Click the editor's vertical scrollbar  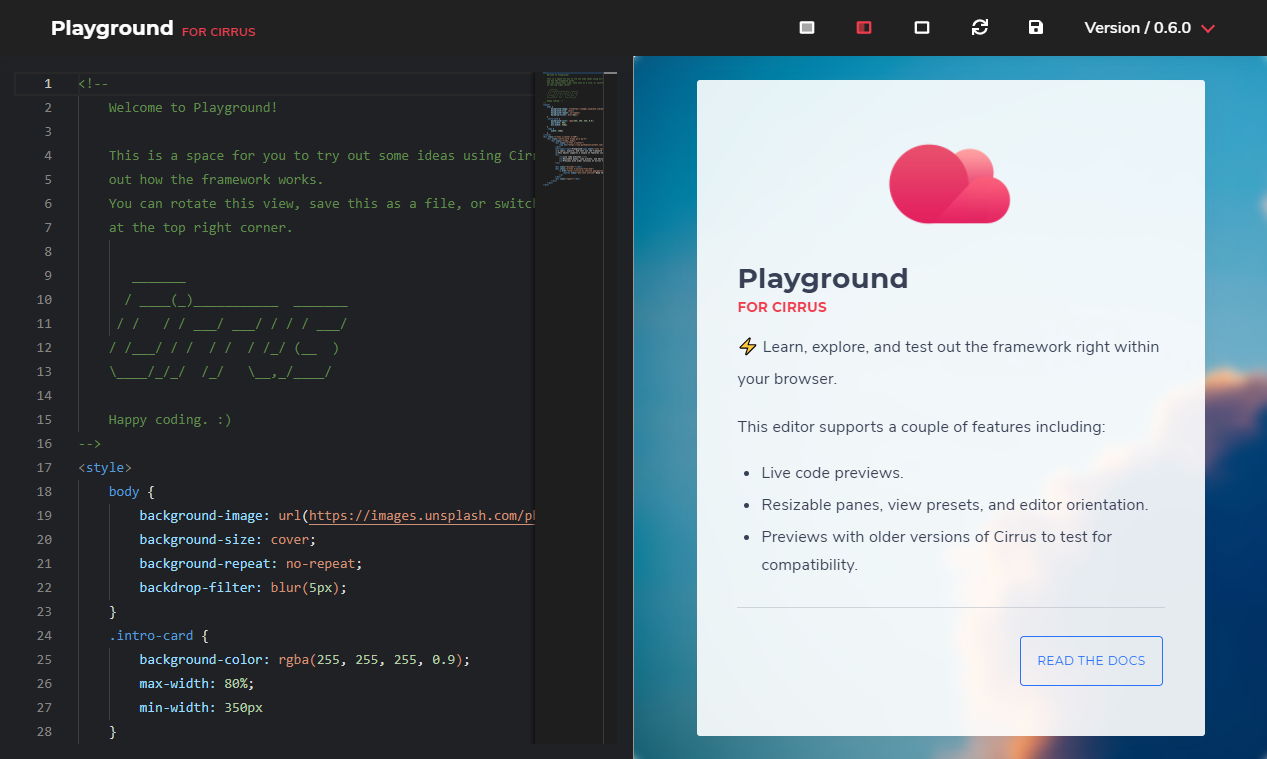611,407
